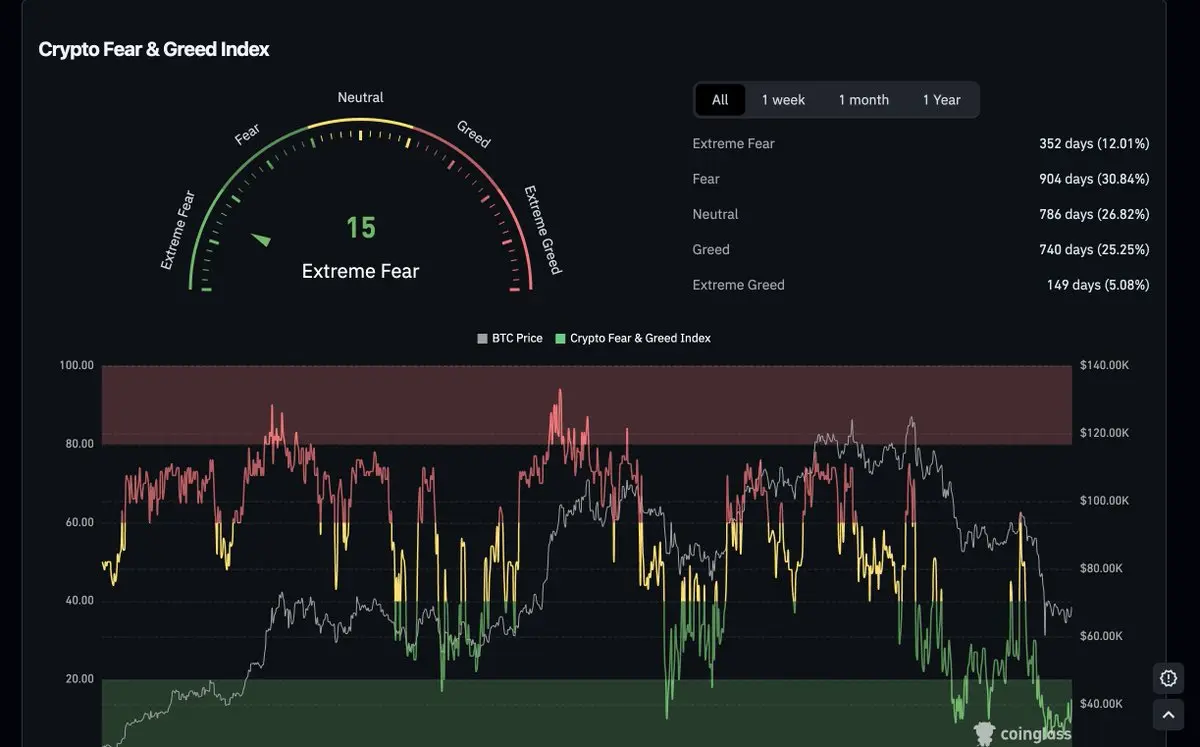Click the coinglass watermark logo
The height and width of the screenshot is (747, 1200).
pos(1021,734)
